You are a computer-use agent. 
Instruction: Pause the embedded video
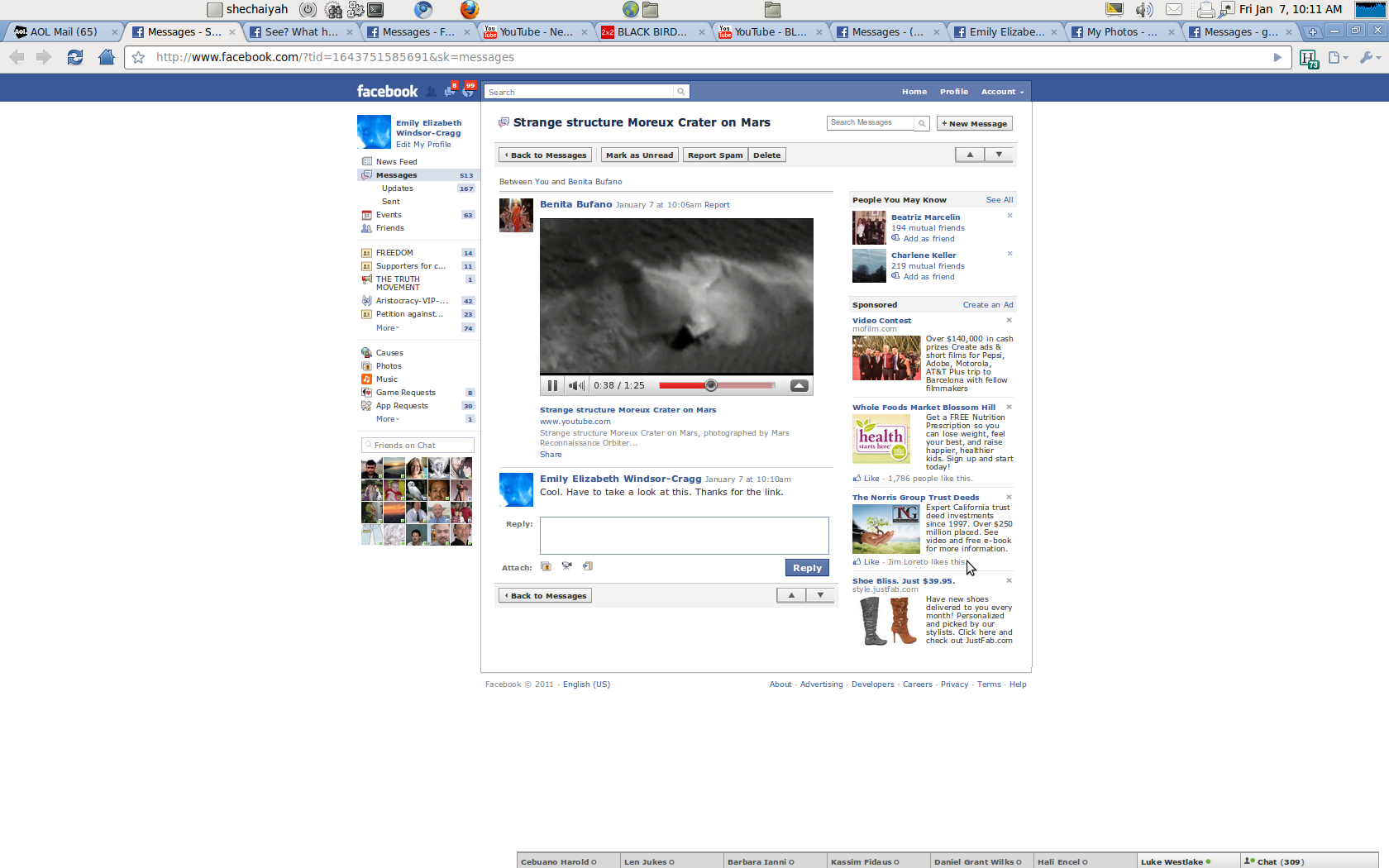click(552, 385)
